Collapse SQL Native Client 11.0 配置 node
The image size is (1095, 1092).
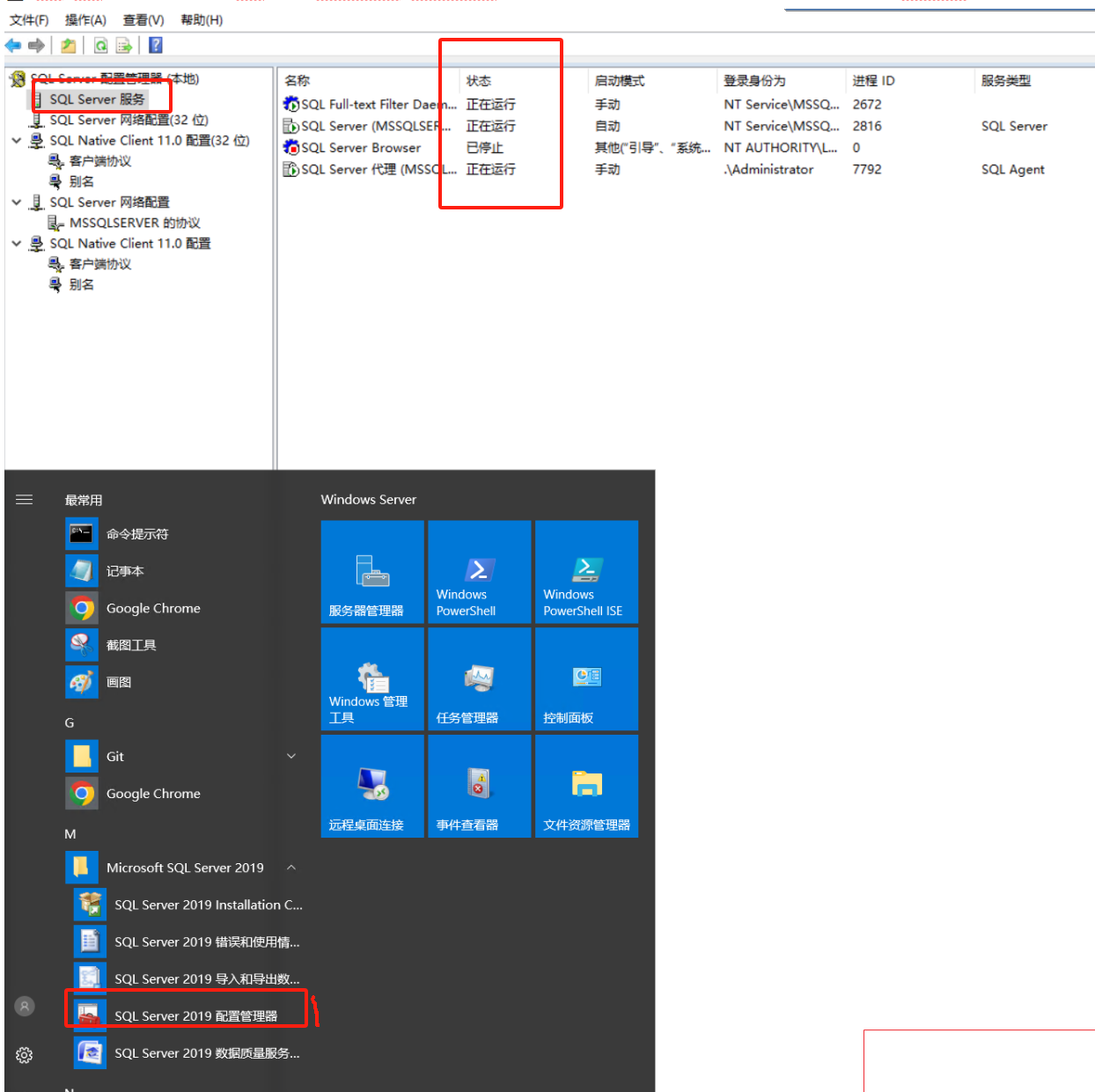(x=16, y=243)
